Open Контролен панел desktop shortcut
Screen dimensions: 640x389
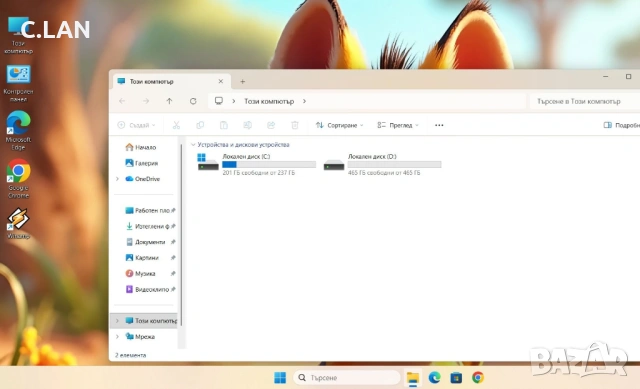pyautogui.click(x=18, y=83)
